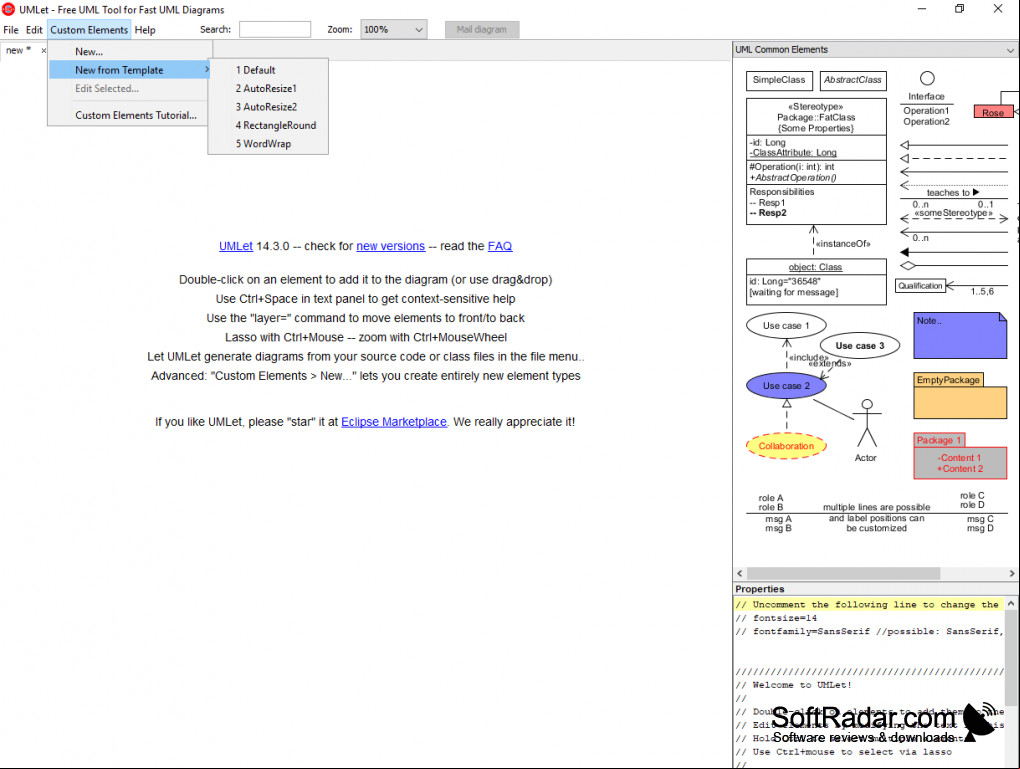Expand the New from Template submenu arrow
The width and height of the screenshot is (1020, 769).
point(207,70)
